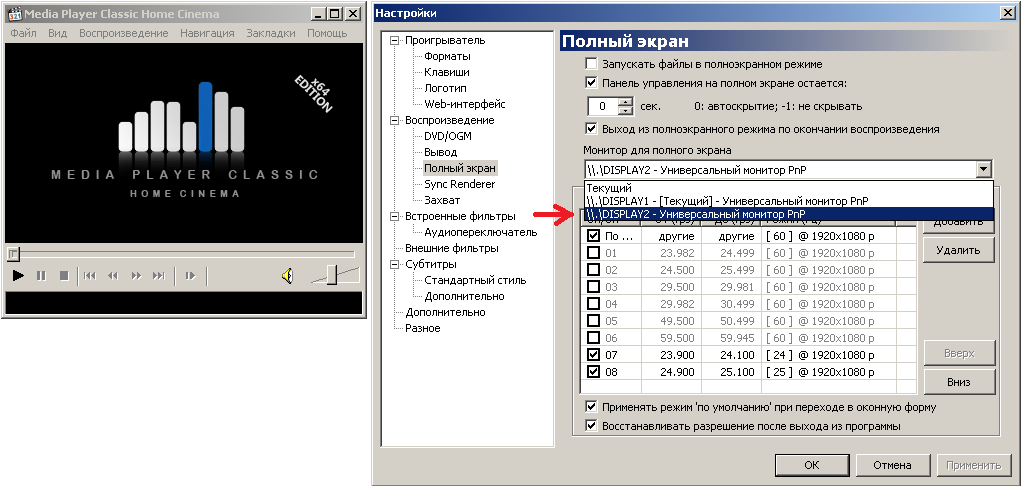Click the frame-step button in player
1021x486 pixels.
(190, 276)
